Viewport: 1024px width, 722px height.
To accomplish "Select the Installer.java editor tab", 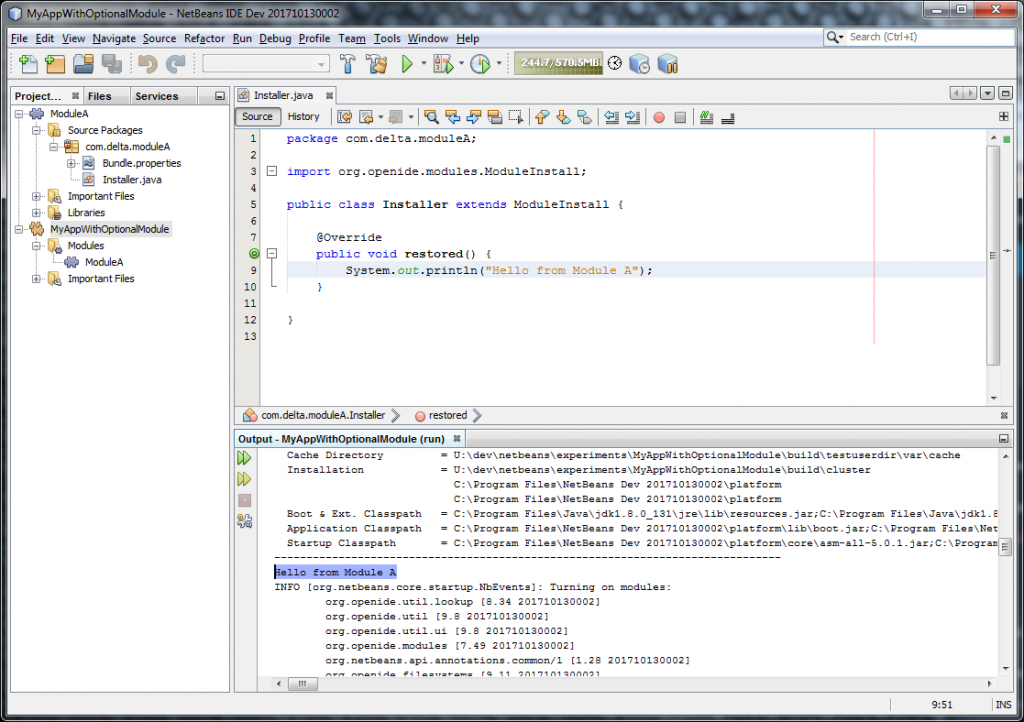I will tap(283, 95).
